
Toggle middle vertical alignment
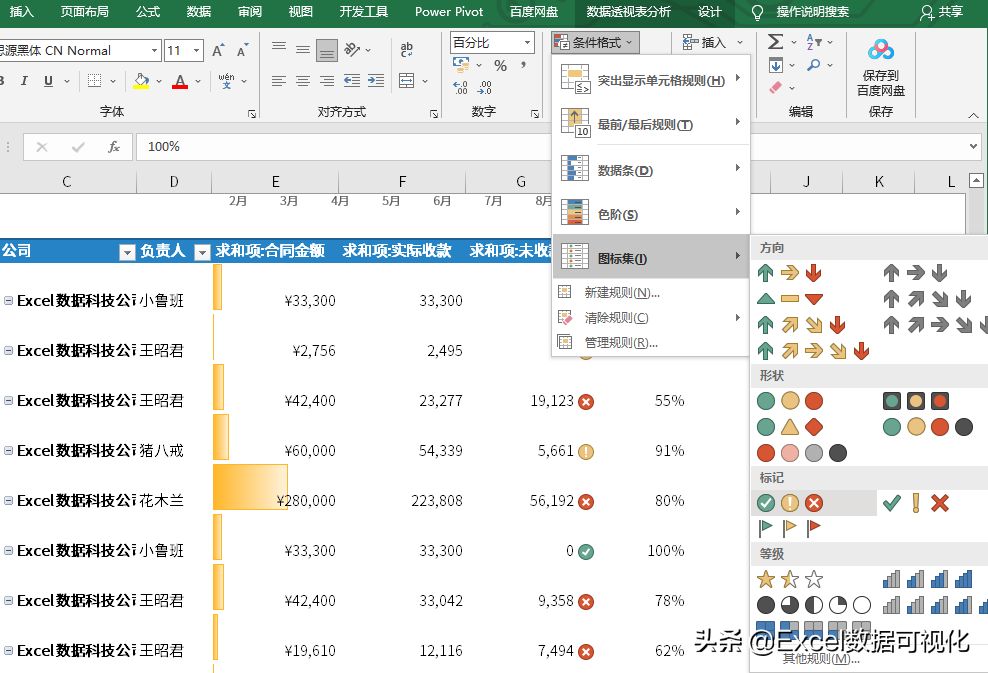303,49
